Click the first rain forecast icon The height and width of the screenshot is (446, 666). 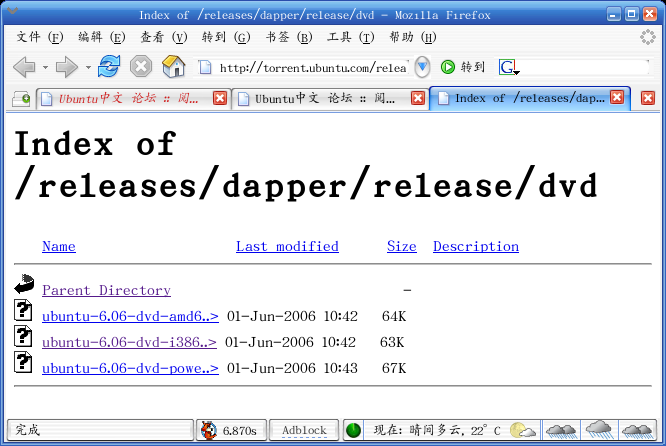coord(561,430)
